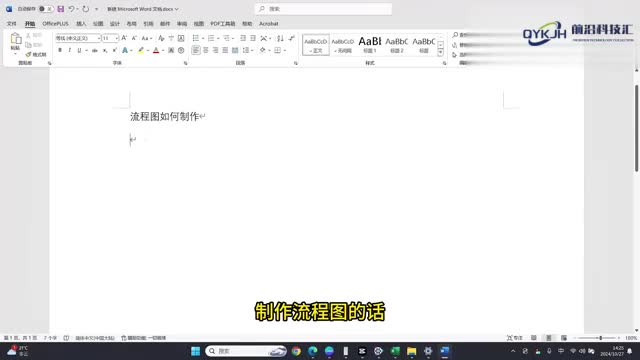
Task: Apply the yellow text highlight color
Action: pyautogui.click(x=141, y=50)
